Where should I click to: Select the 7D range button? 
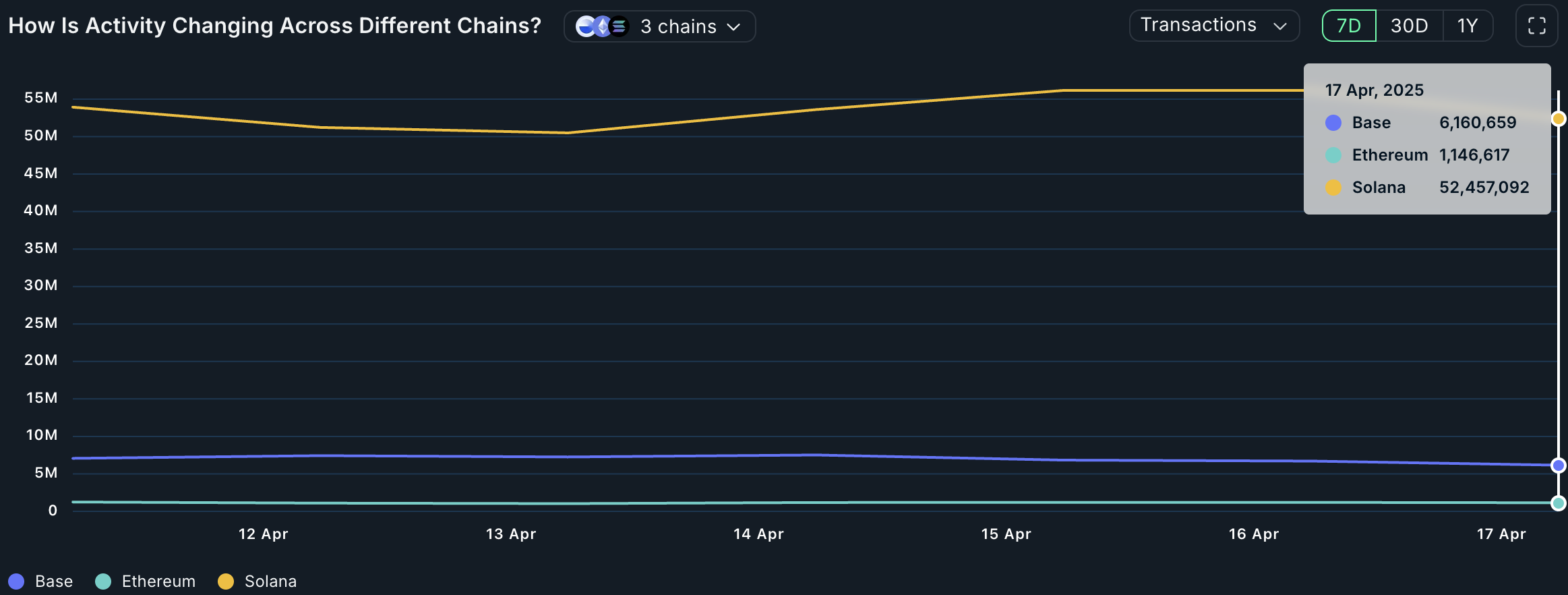tap(1348, 26)
